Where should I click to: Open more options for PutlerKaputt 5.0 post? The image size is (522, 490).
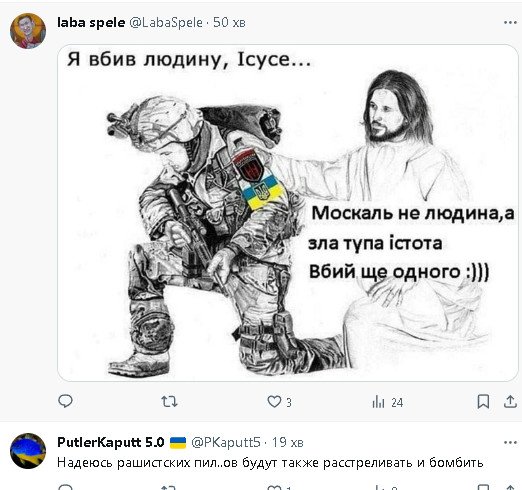coord(510,442)
